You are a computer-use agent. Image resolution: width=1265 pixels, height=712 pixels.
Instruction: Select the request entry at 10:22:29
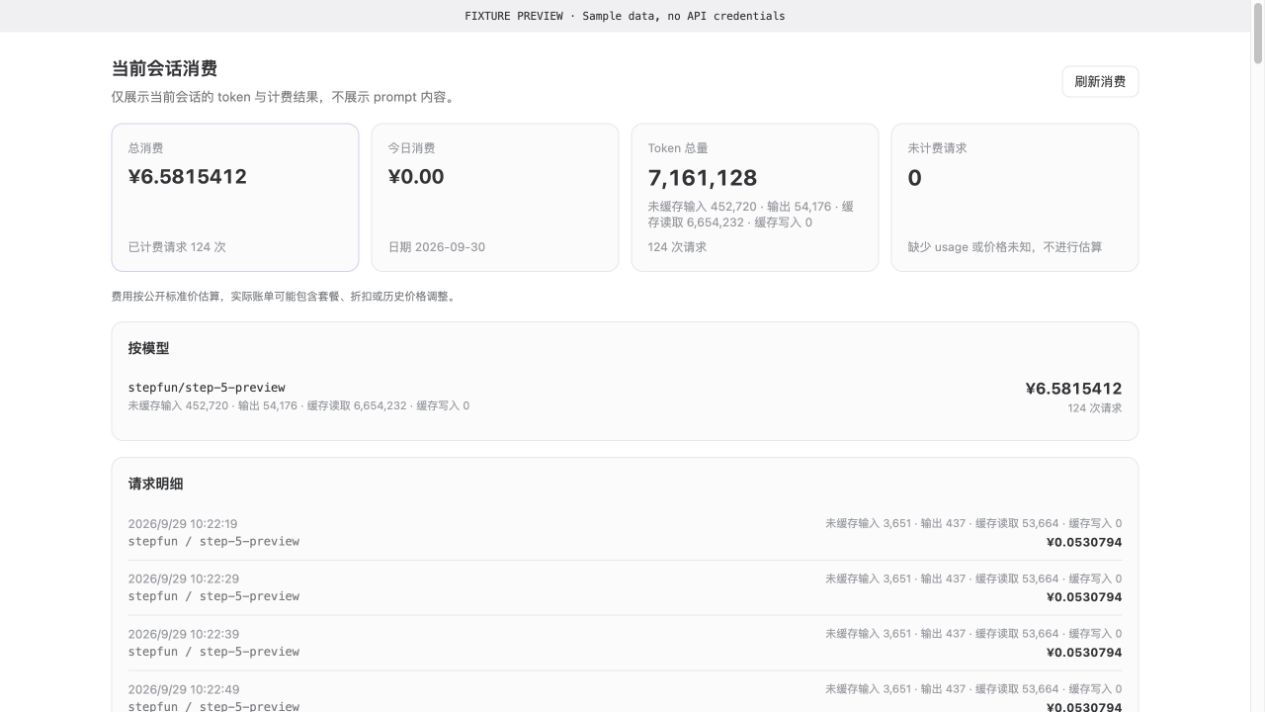click(625, 588)
